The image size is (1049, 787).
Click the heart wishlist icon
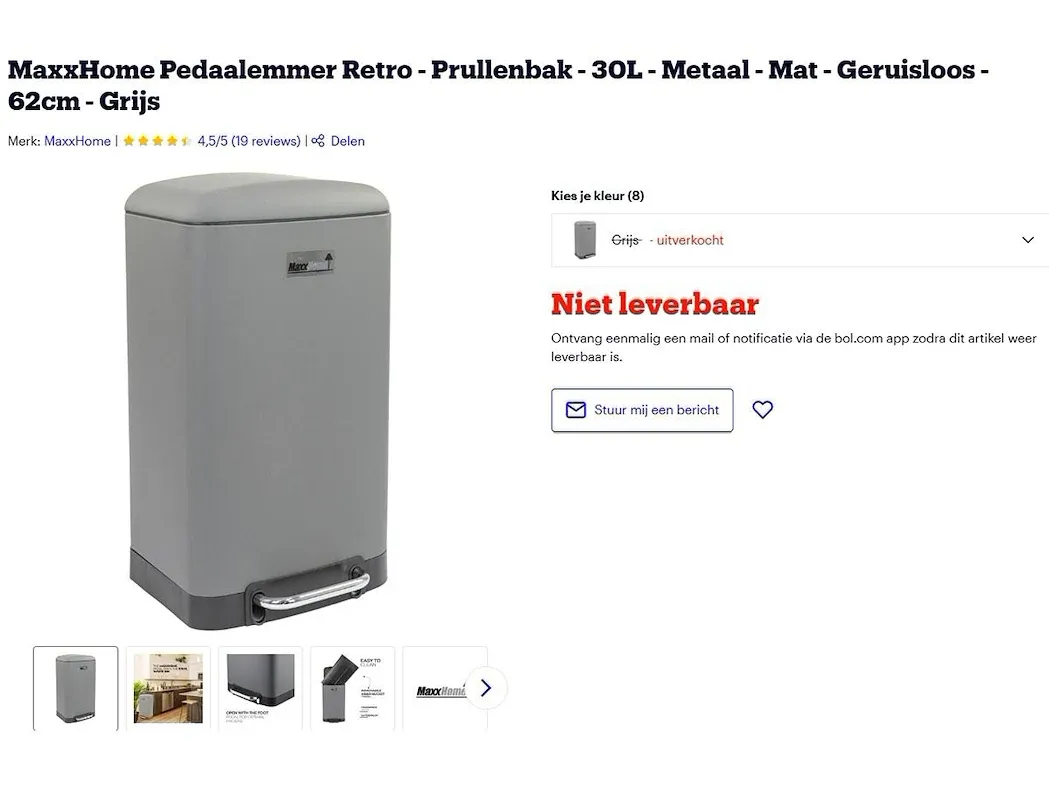pyautogui.click(x=762, y=410)
